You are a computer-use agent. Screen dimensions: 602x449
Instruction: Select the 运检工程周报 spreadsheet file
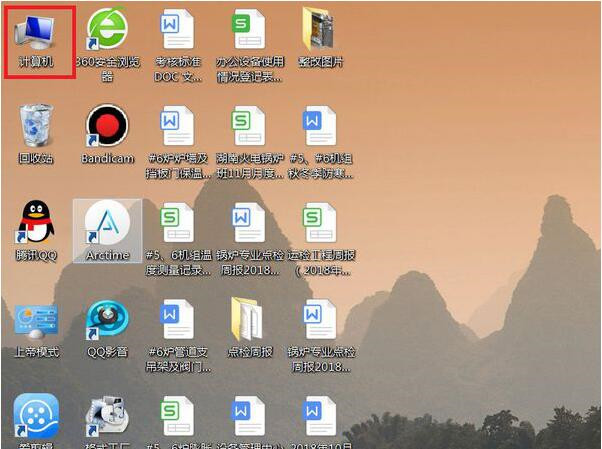[x=319, y=223]
